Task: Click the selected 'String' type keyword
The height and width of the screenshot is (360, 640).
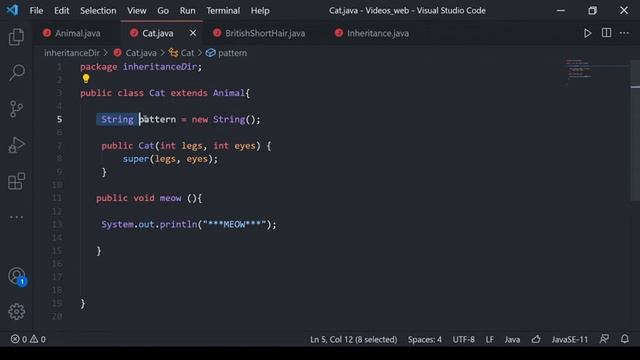Action: click(x=117, y=120)
